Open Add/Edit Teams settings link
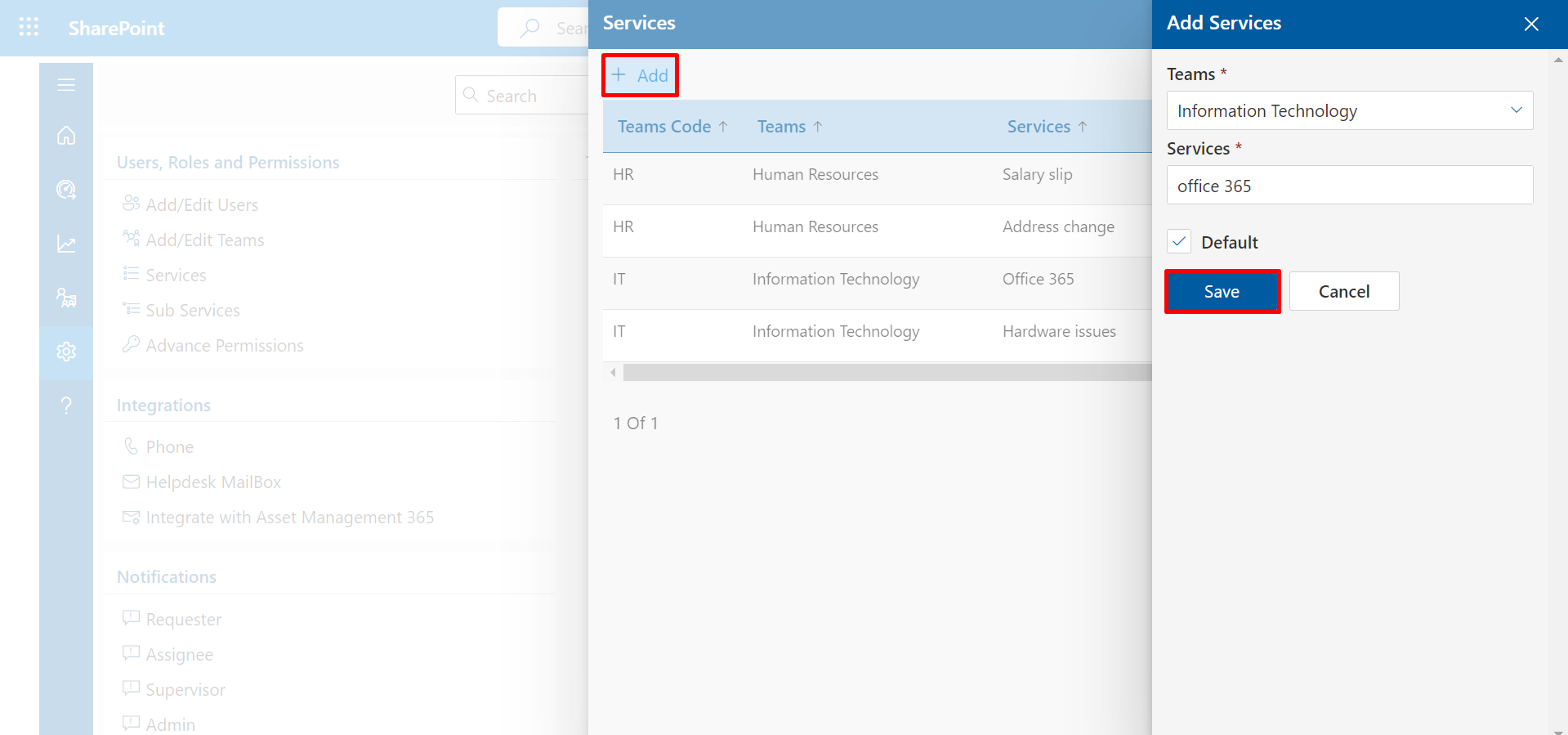Image resolution: width=1568 pixels, height=735 pixels. coord(205,240)
